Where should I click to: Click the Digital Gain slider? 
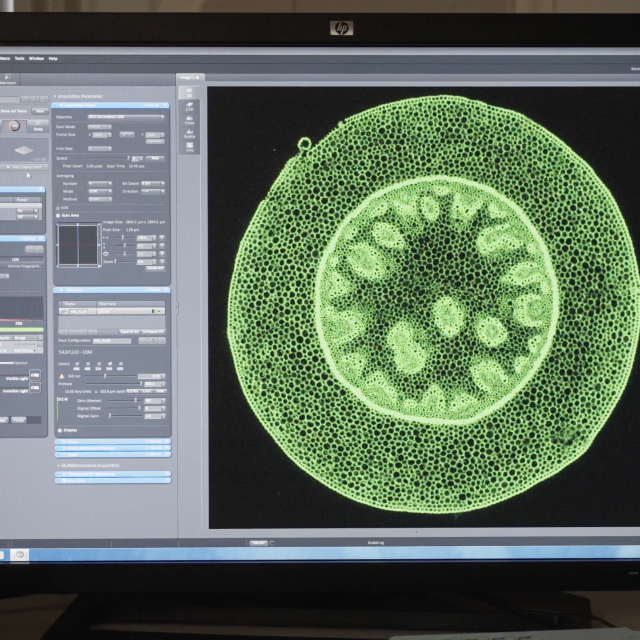124,416
